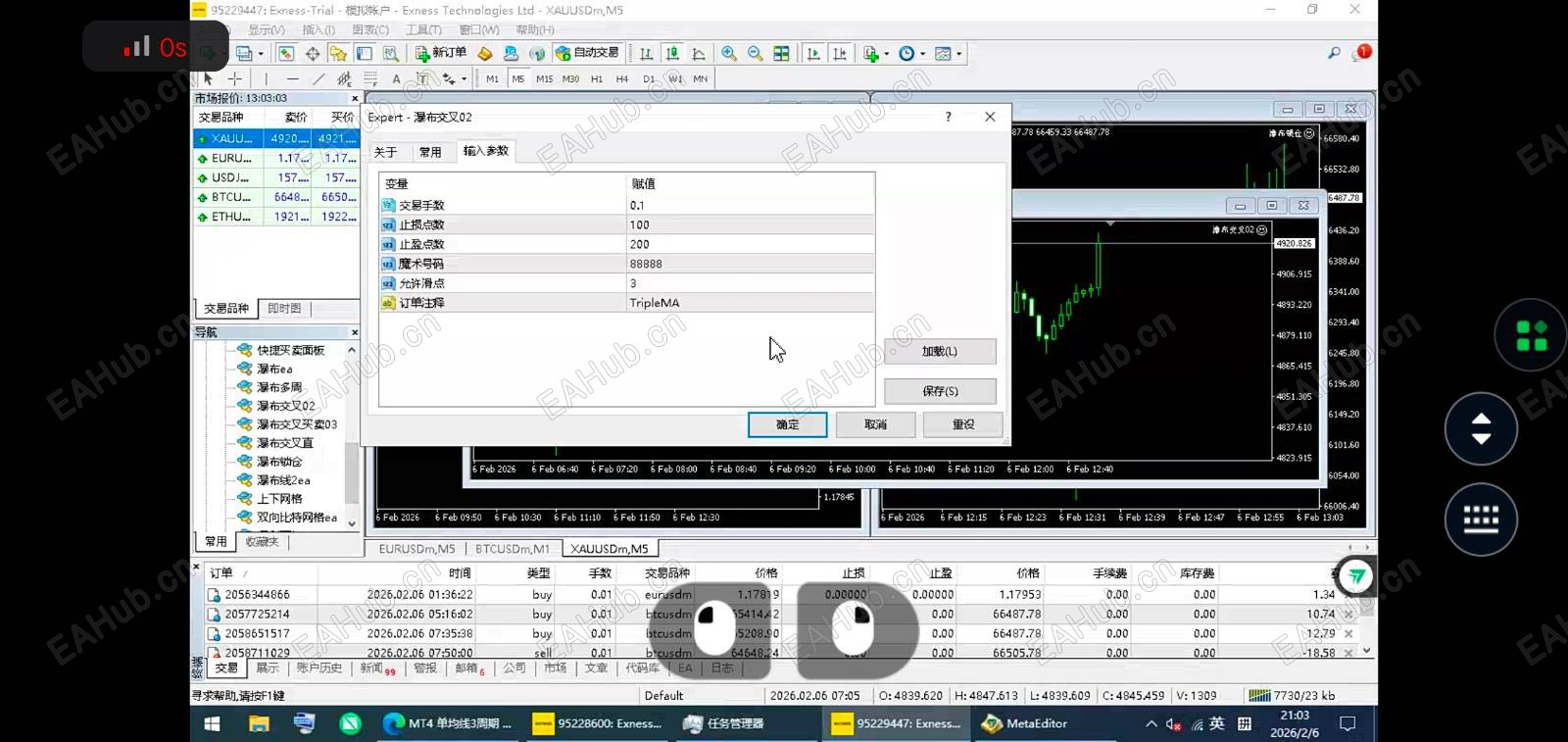
Task: Click the Navigator scroll down arrow
Action: [352, 524]
